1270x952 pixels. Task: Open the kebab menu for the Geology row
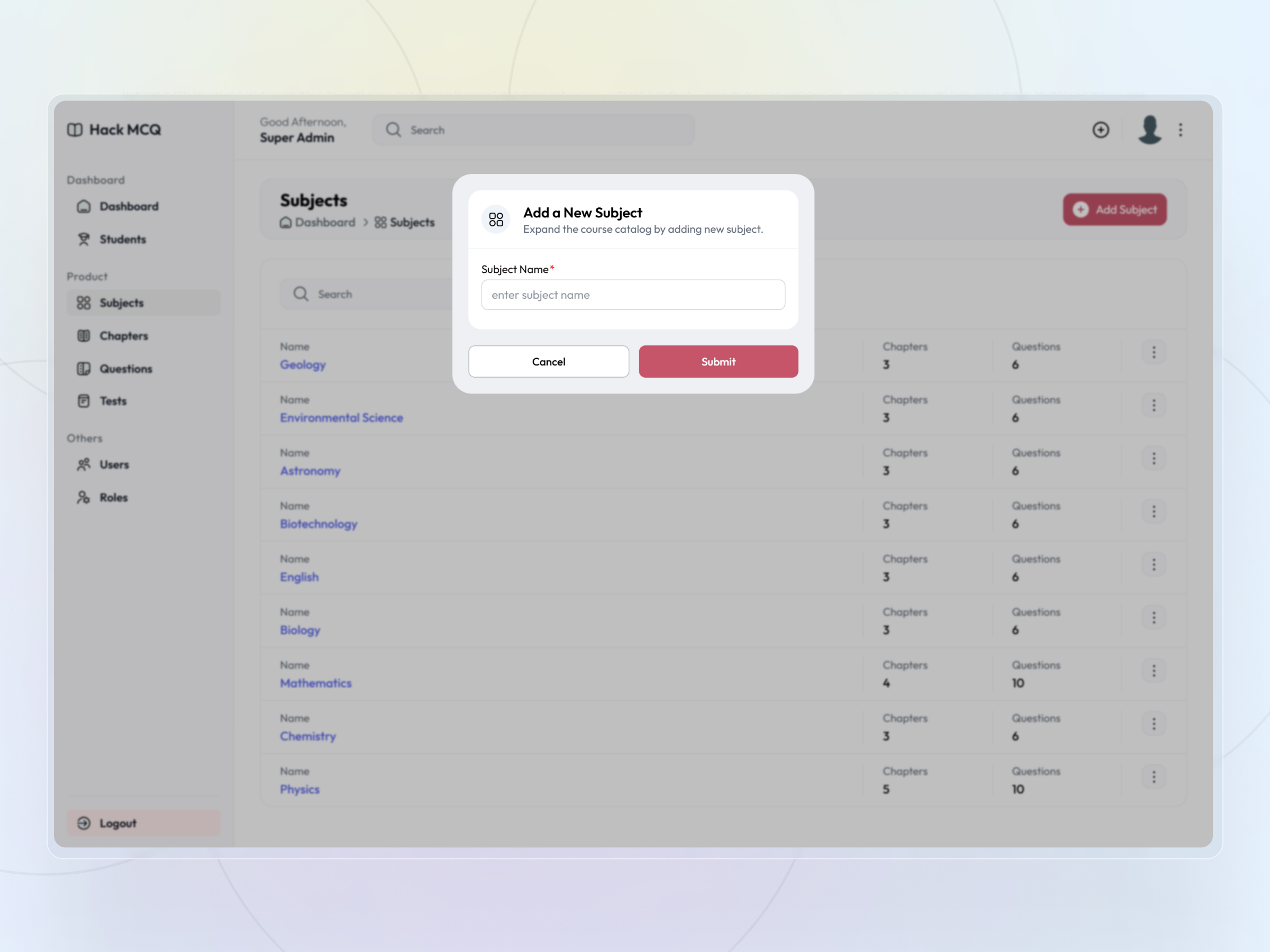click(x=1154, y=352)
